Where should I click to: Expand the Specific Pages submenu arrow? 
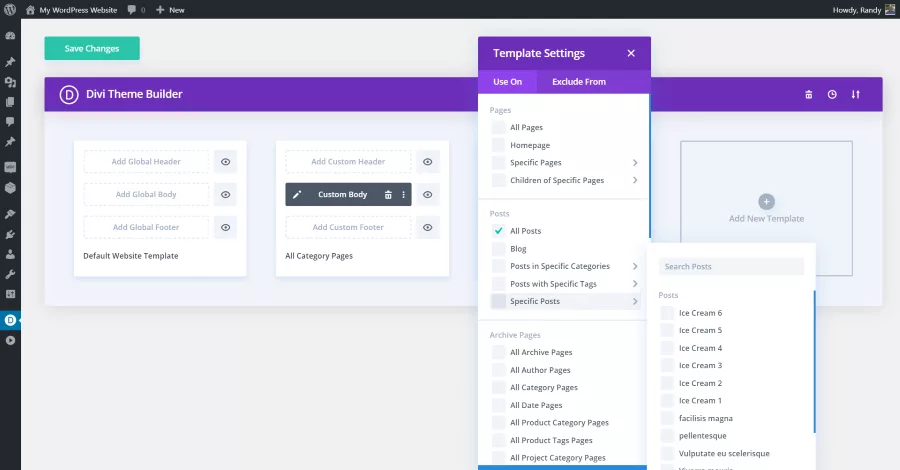tap(635, 162)
